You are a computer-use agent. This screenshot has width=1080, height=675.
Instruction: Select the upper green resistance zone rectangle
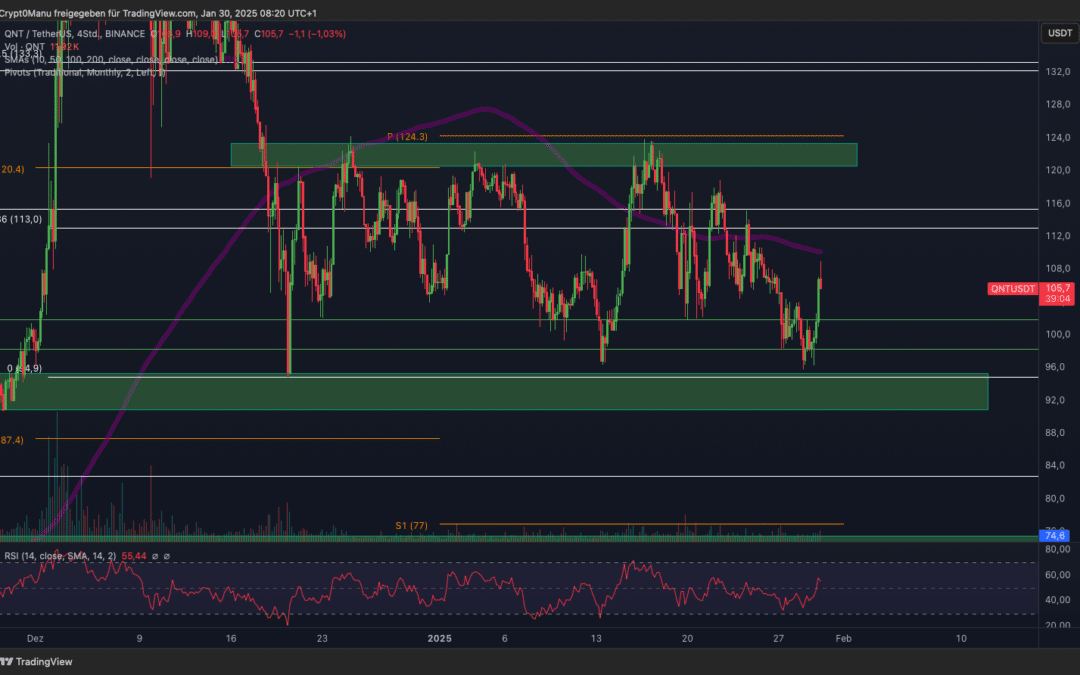coord(544,155)
